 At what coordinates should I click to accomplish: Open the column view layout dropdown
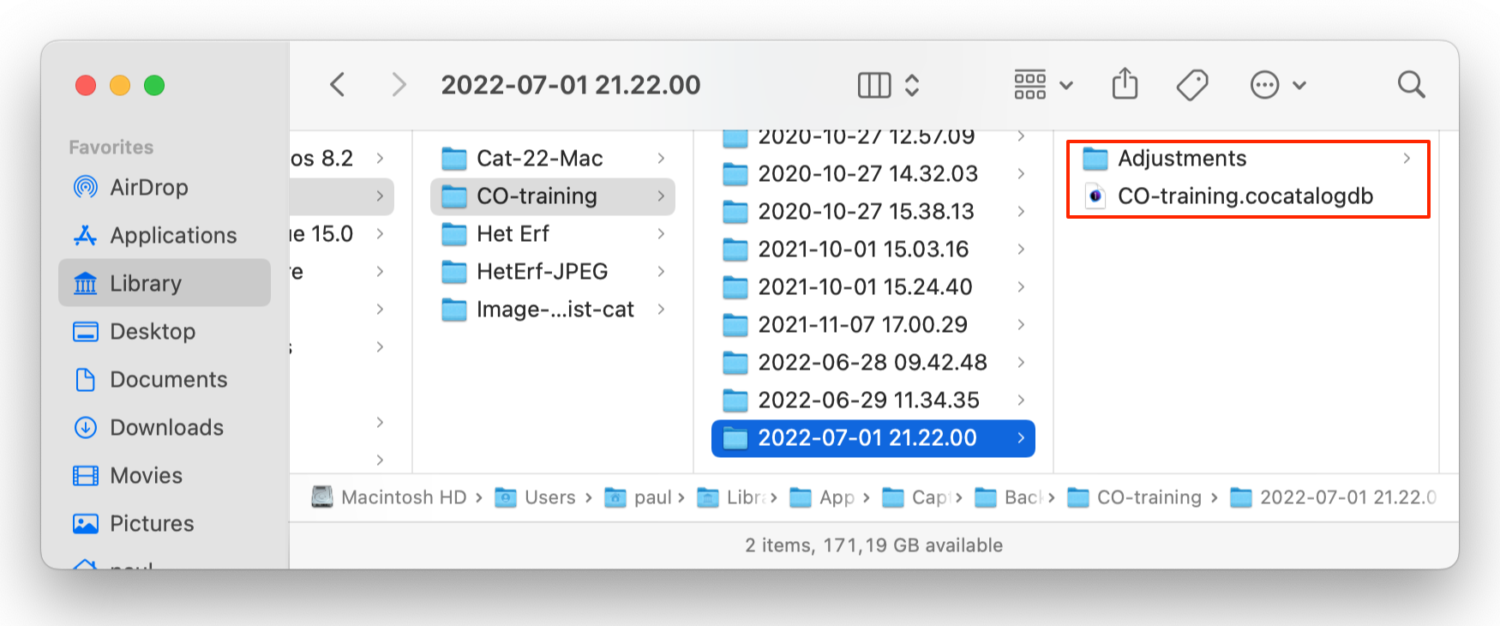pyautogui.click(x=887, y=84)
